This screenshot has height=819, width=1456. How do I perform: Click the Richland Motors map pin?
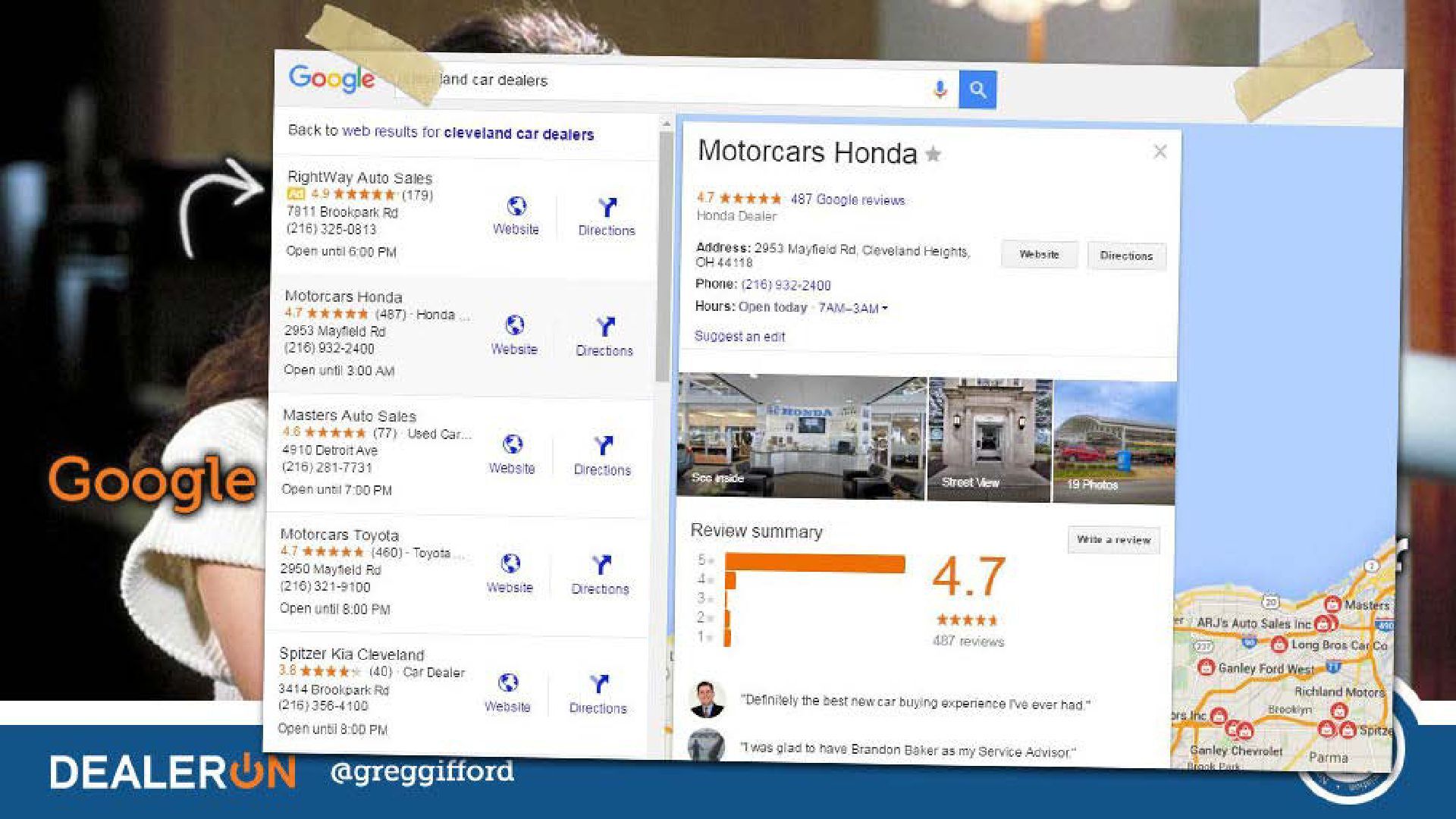point(1339,711)
